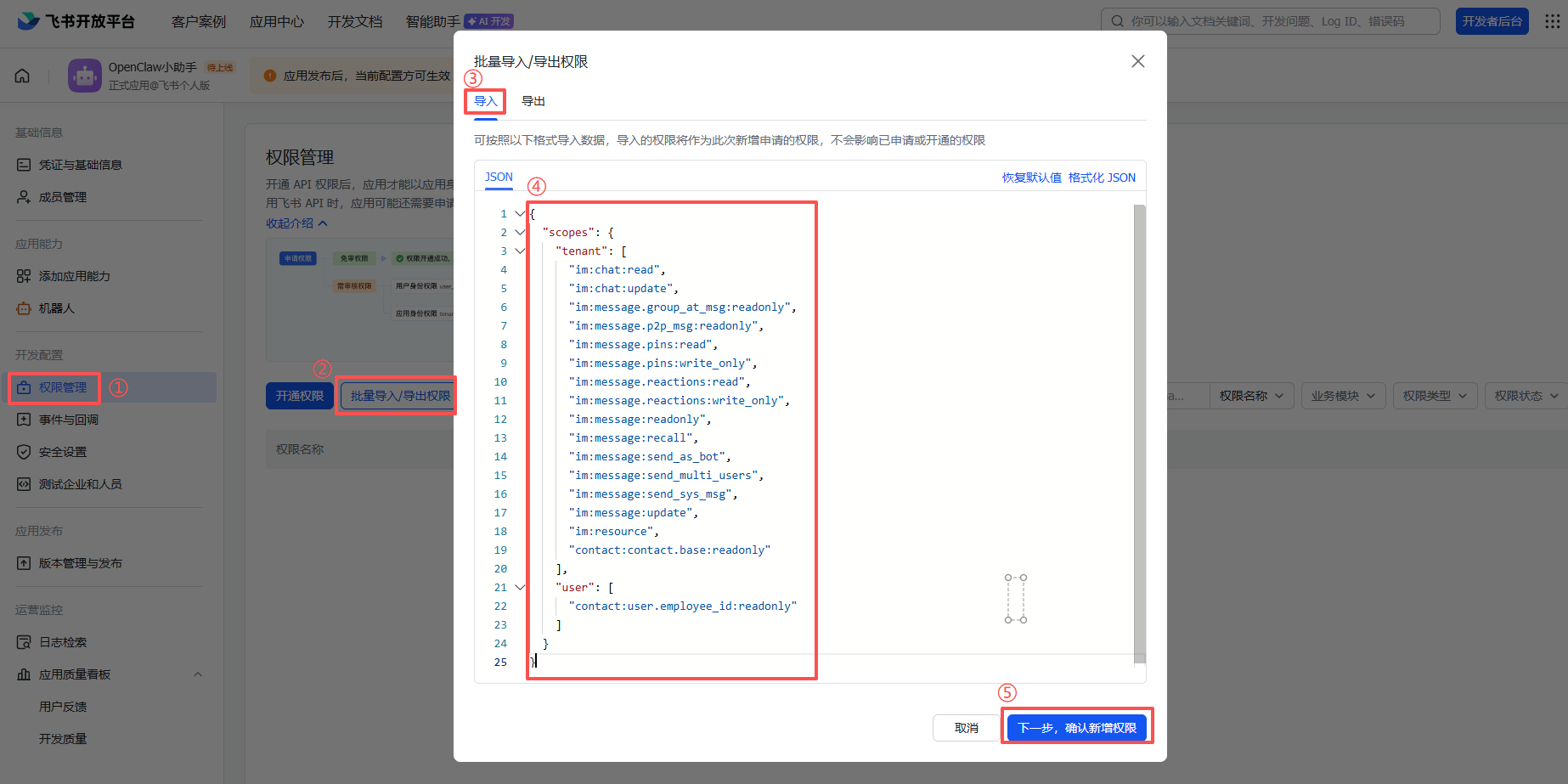
Task: Open 用户反馈 in sidebar
Action: click(63, 707)
